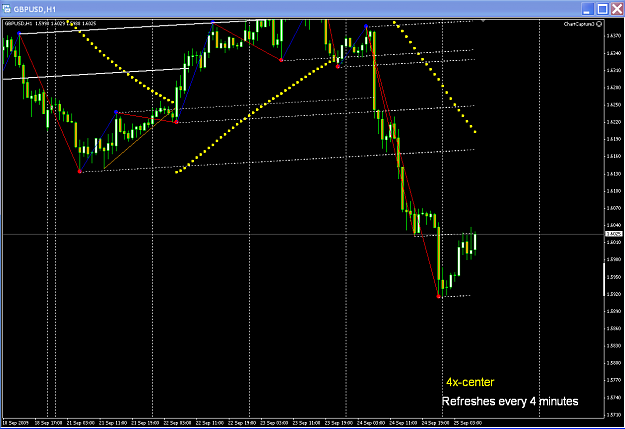Click the ChartCapture3 expert label
Screen dimensions: 625x429
pyautogui.click(x=579, y=24)
